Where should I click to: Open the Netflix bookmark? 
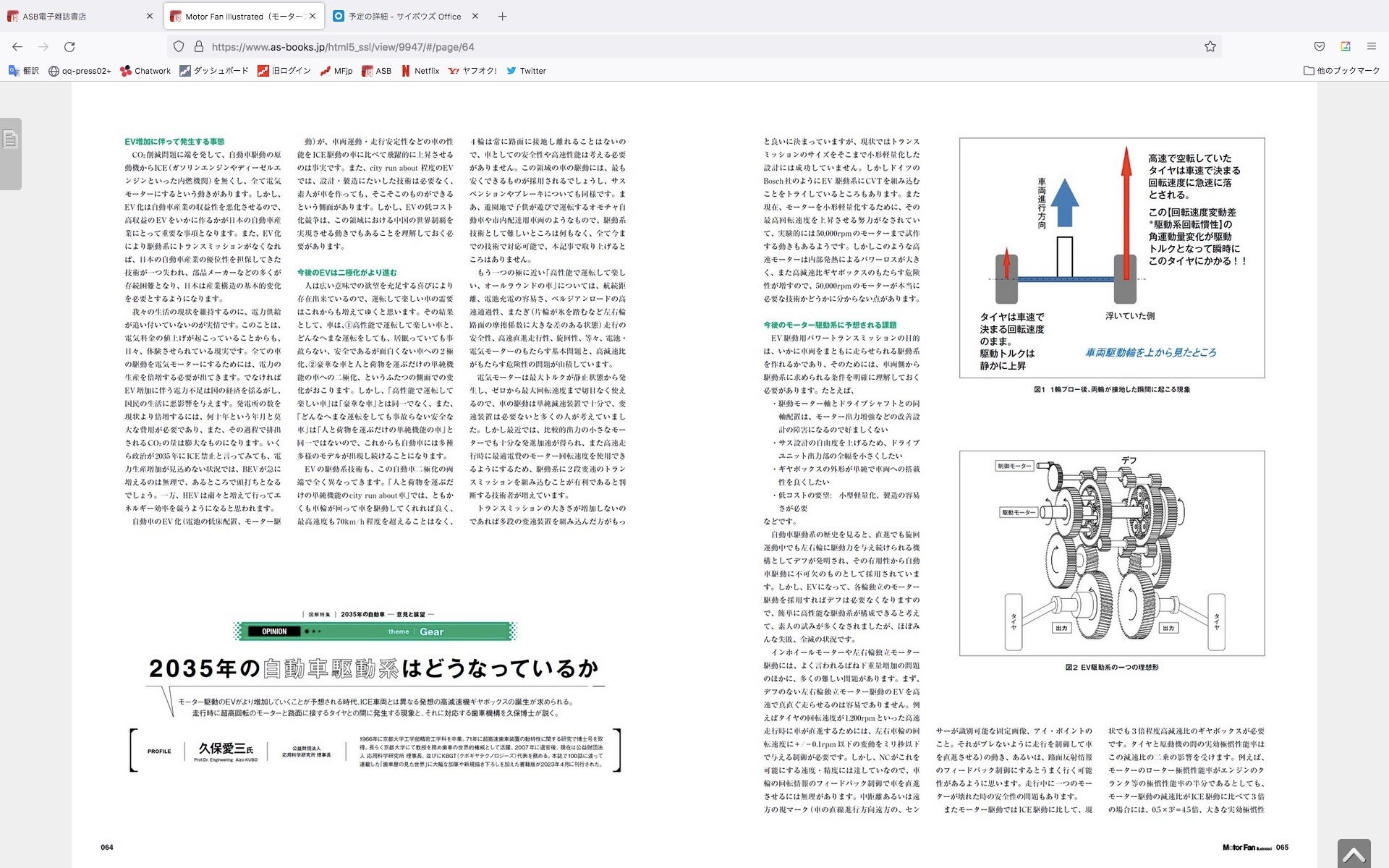pos(420,71)
